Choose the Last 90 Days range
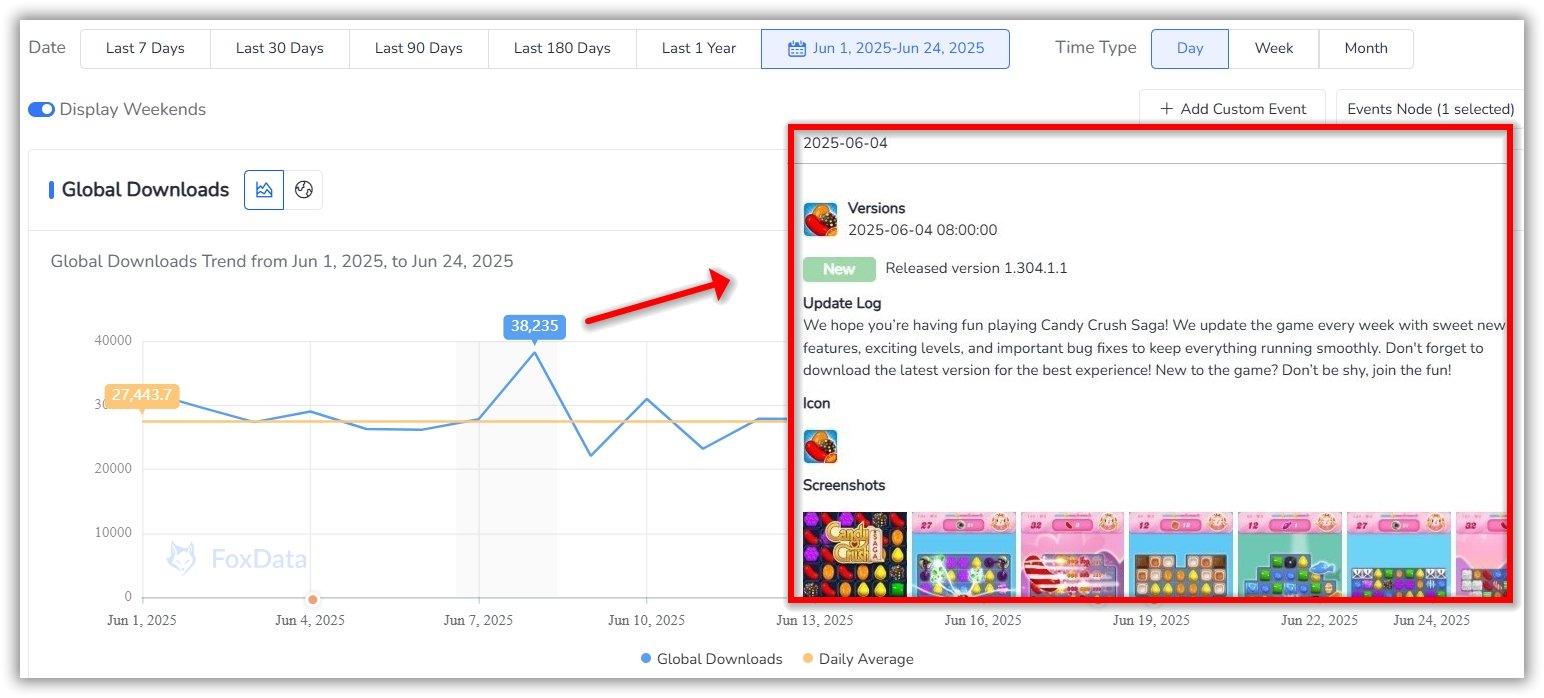This screenshot has height=698, width=1544. (419, 48)
